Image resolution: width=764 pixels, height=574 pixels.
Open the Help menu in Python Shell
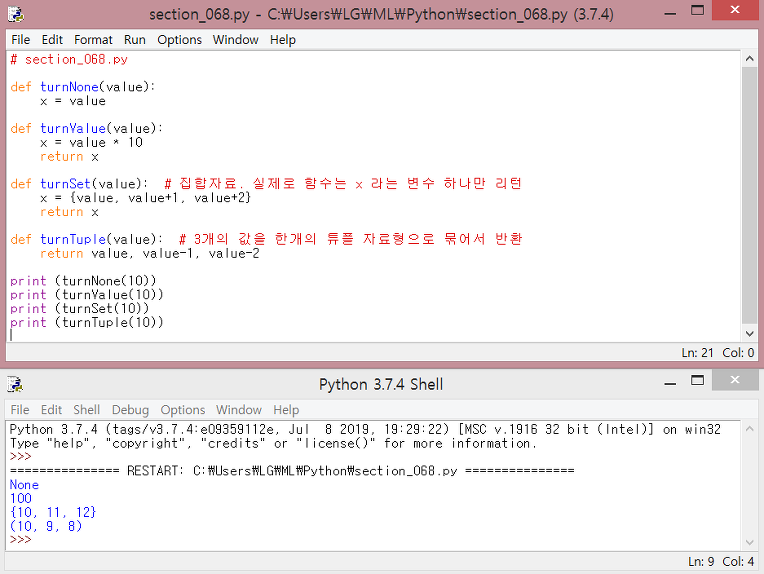[286, 410]
